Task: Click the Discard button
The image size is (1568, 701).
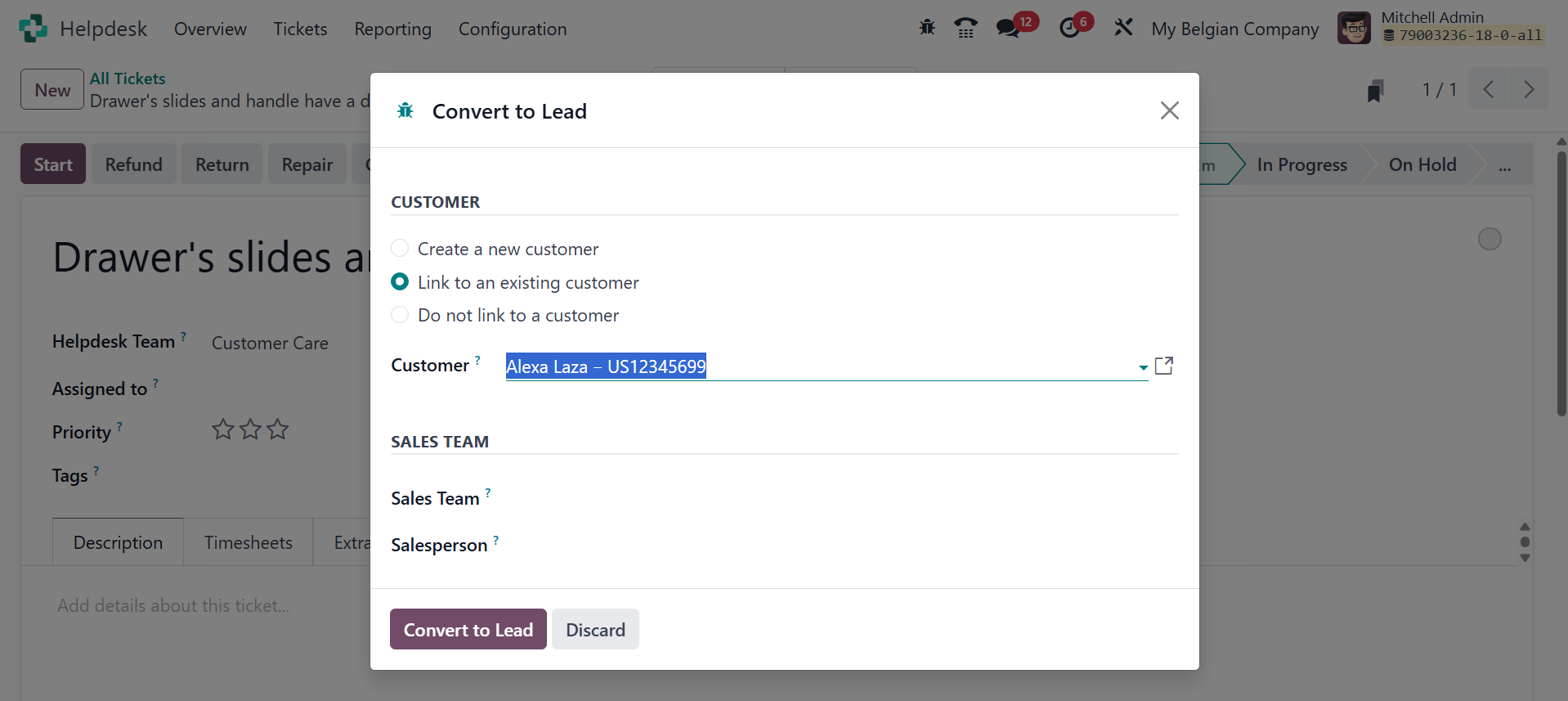Action: pyautogui.click(x=595, y=629)
